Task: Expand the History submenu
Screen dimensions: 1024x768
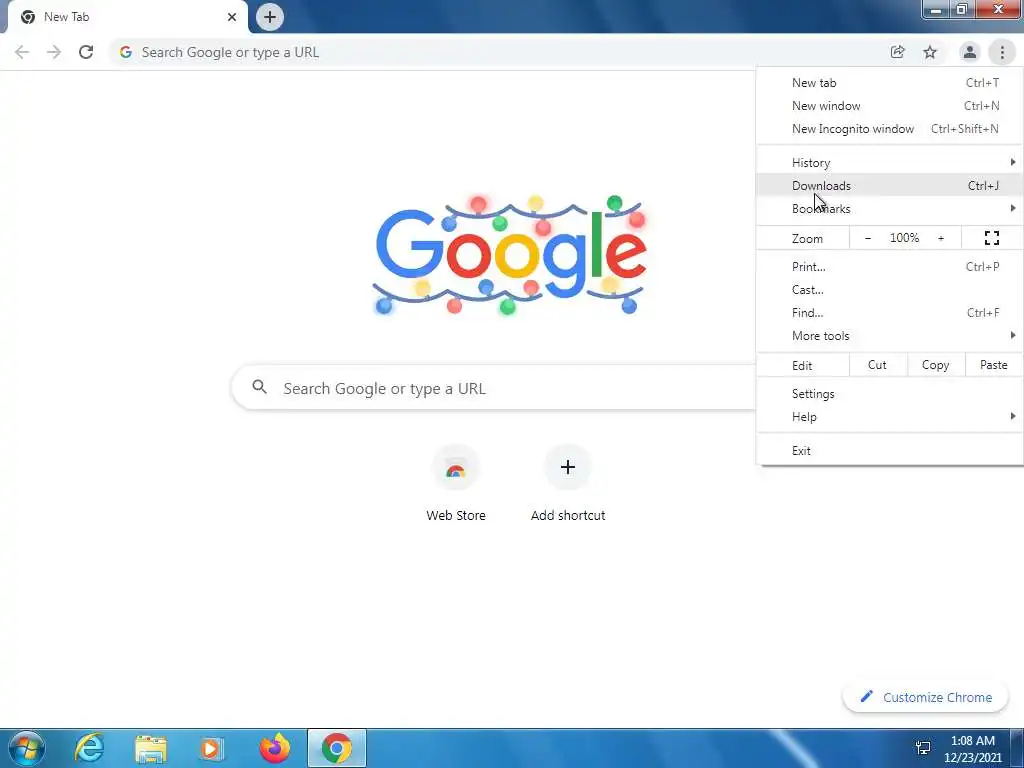Action: point(889,163)
